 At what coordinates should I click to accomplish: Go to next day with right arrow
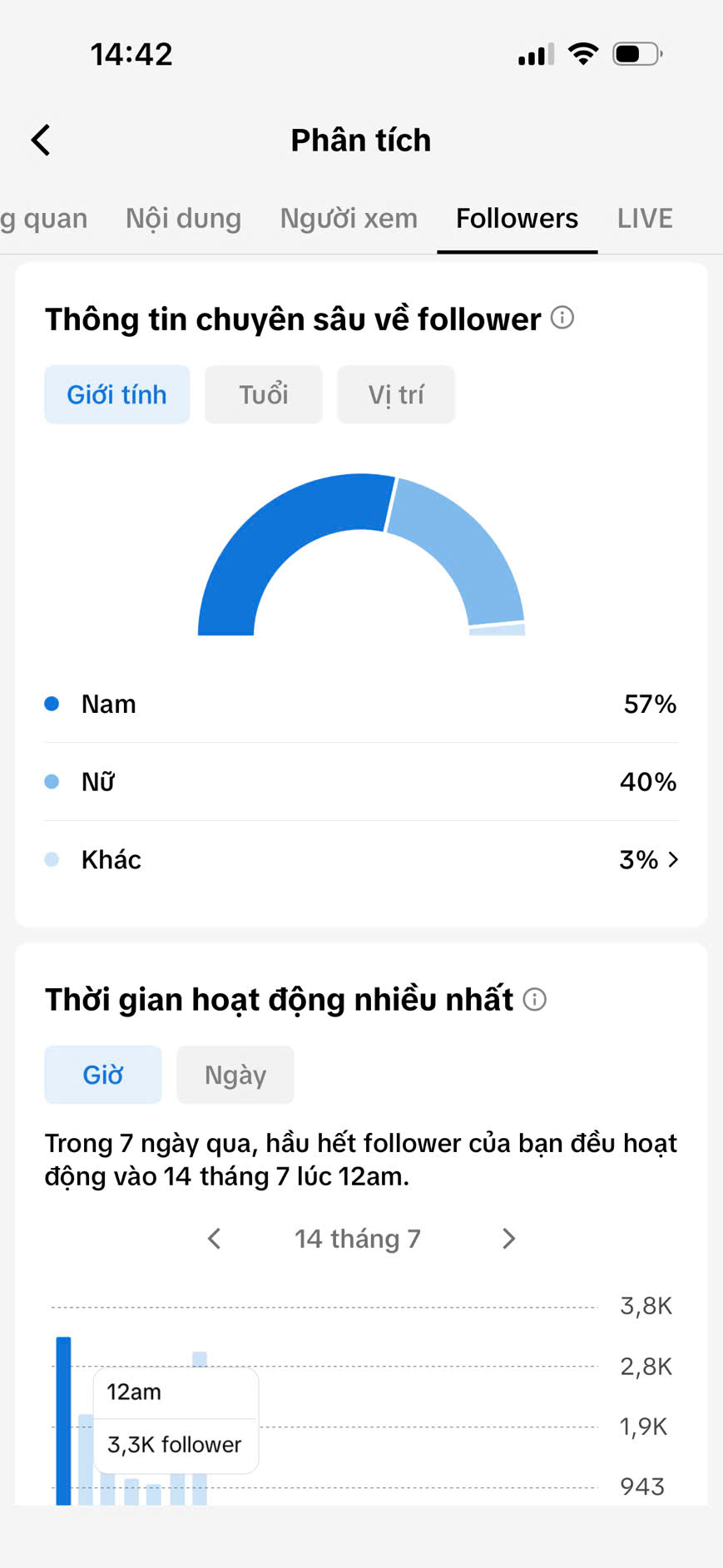click(x=509, y=1239)
